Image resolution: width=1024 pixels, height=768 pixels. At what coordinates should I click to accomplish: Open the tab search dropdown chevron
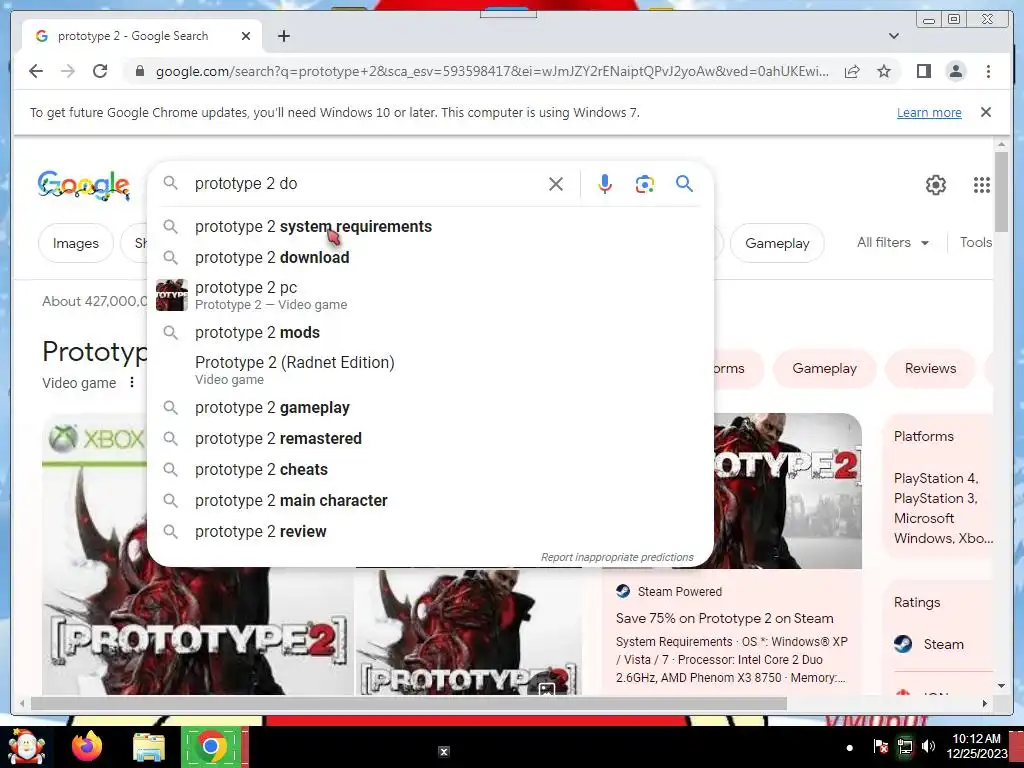(893, 36)
